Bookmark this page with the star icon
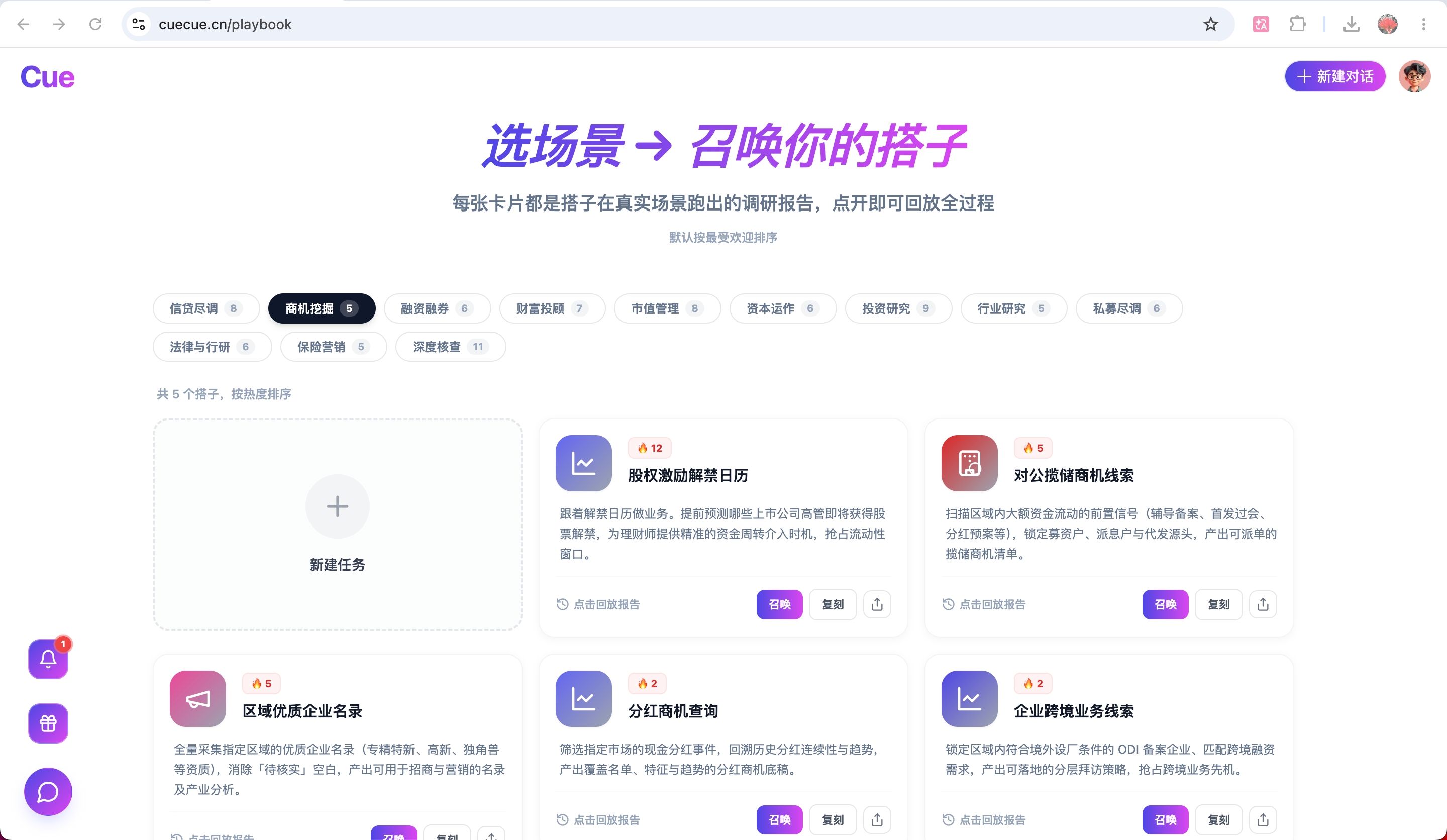This screenshot has width=1447, height=840. pyautogui.click(x=1210, y=24)
